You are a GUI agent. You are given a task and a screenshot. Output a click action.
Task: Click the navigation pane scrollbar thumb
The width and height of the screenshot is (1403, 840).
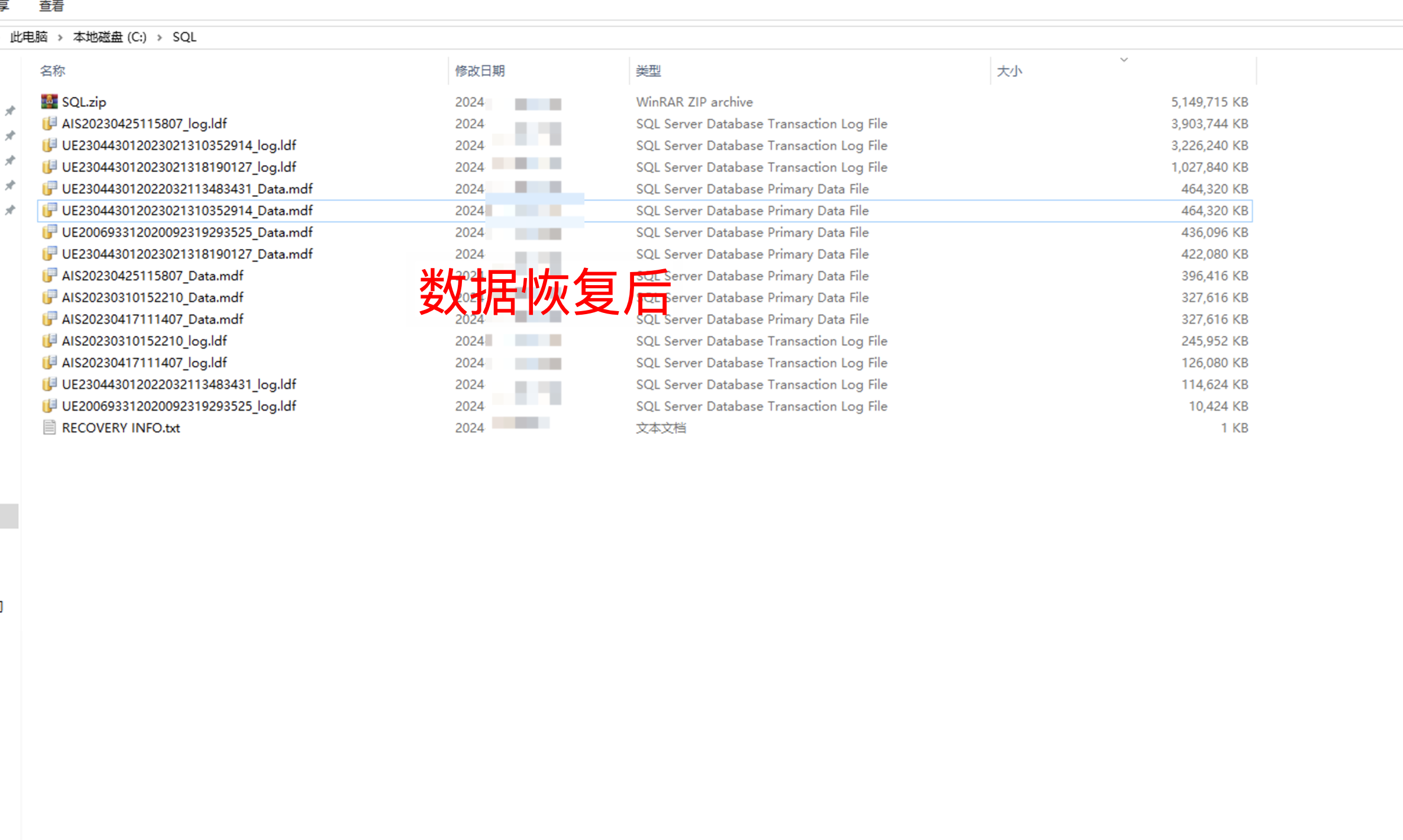tap(9, 516)
